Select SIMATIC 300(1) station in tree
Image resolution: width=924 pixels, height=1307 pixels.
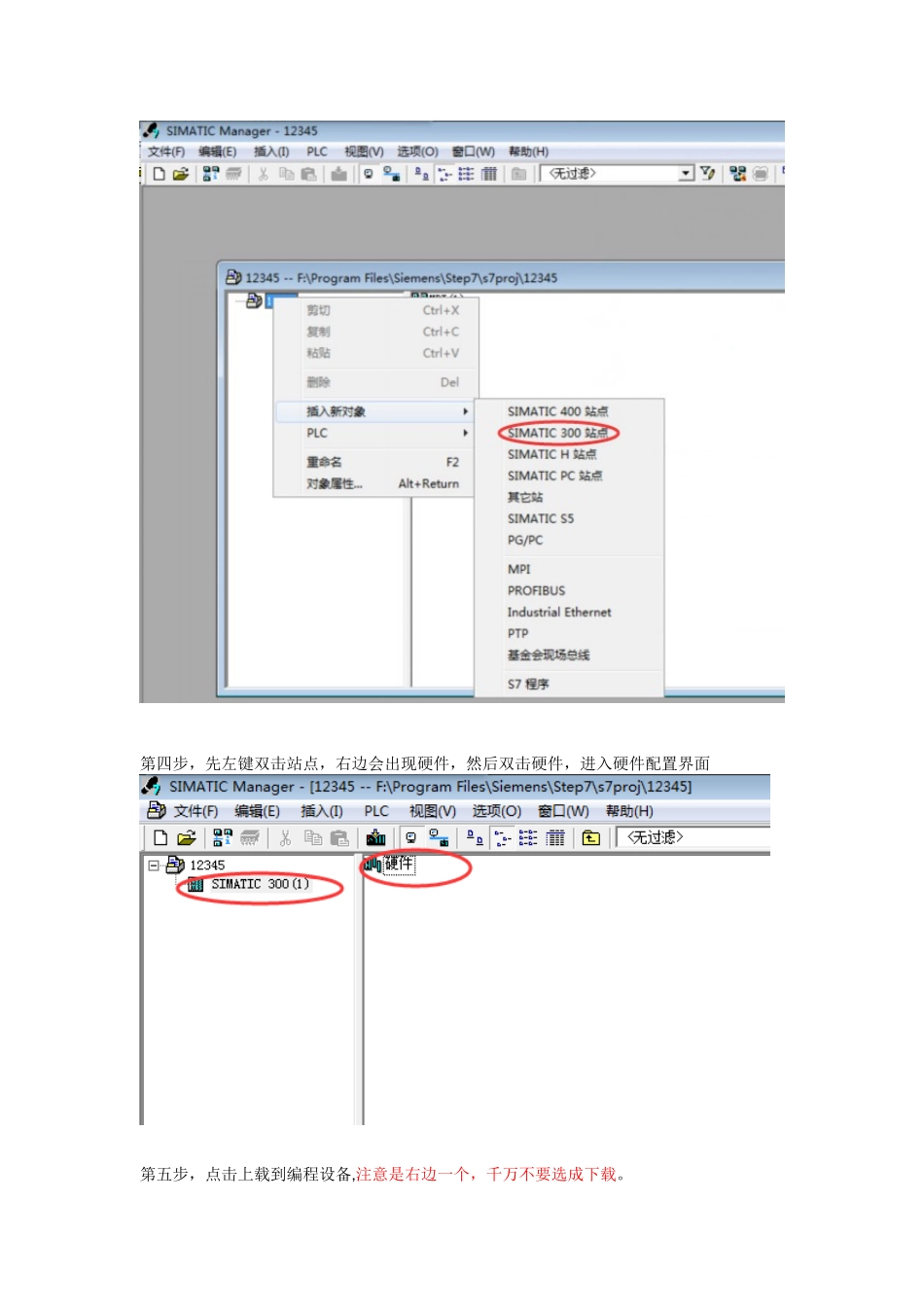click(x=260, y=884)
